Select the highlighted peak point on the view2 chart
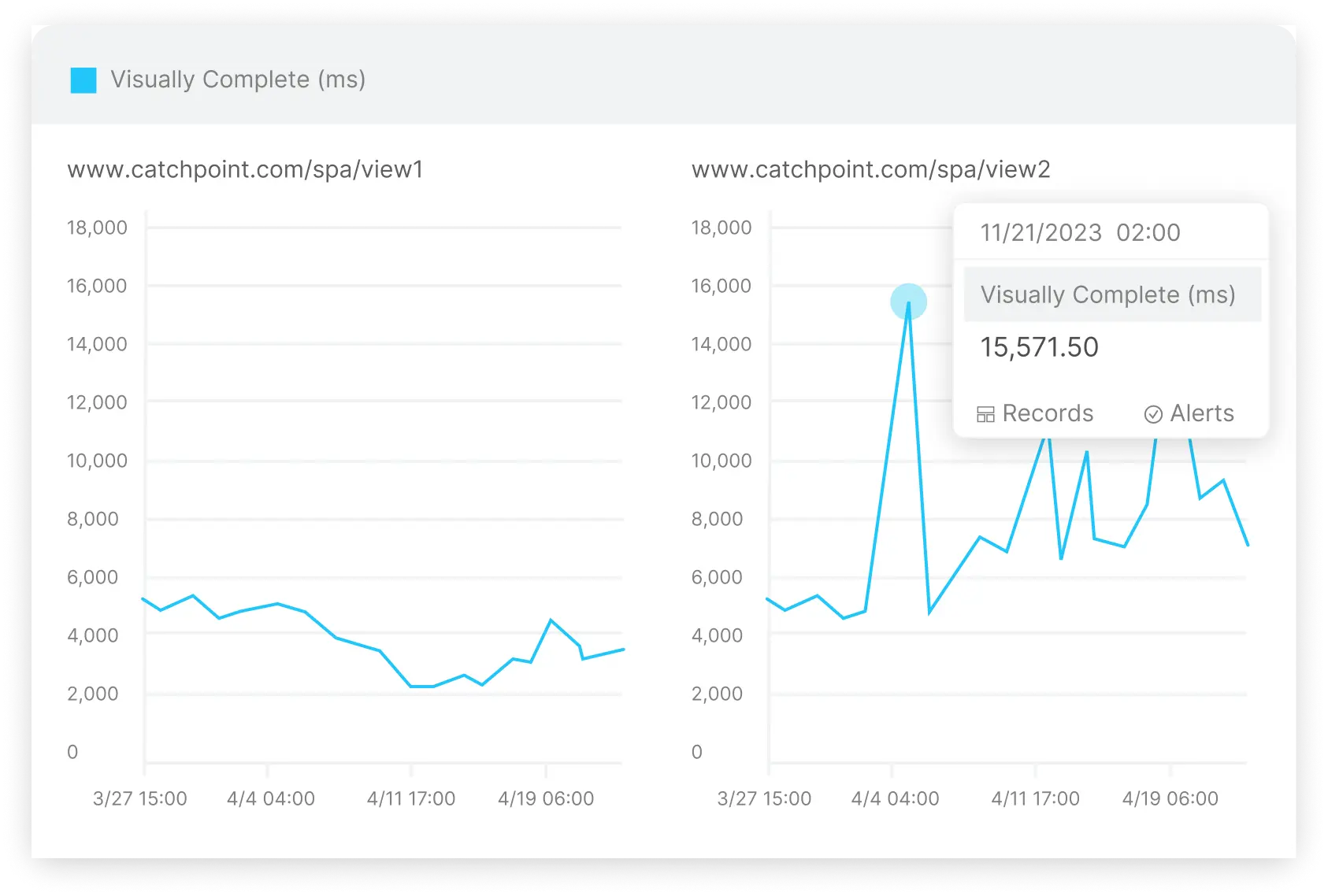The height and width of the screenshot is (896, 1328). 907,302
